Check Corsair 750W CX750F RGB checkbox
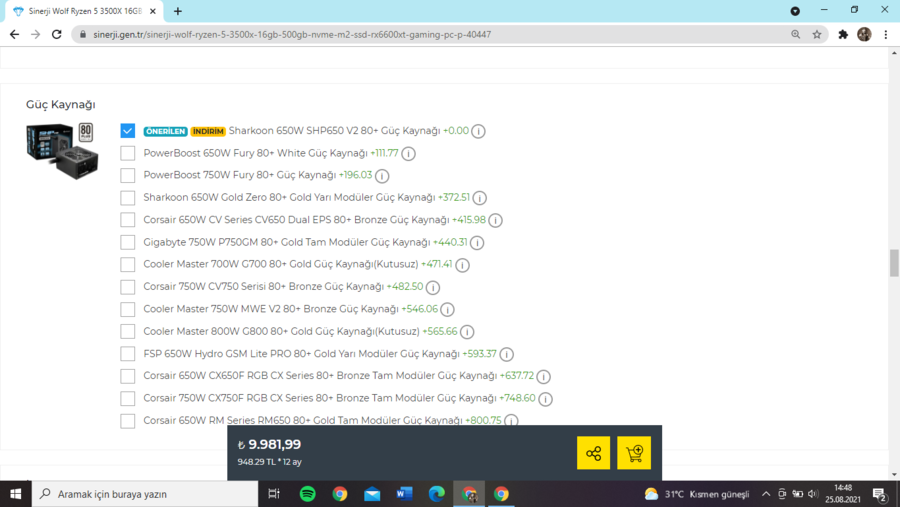The width and height of the screenshot is (900, 507). pyautogui.click(x=127, y=398)
